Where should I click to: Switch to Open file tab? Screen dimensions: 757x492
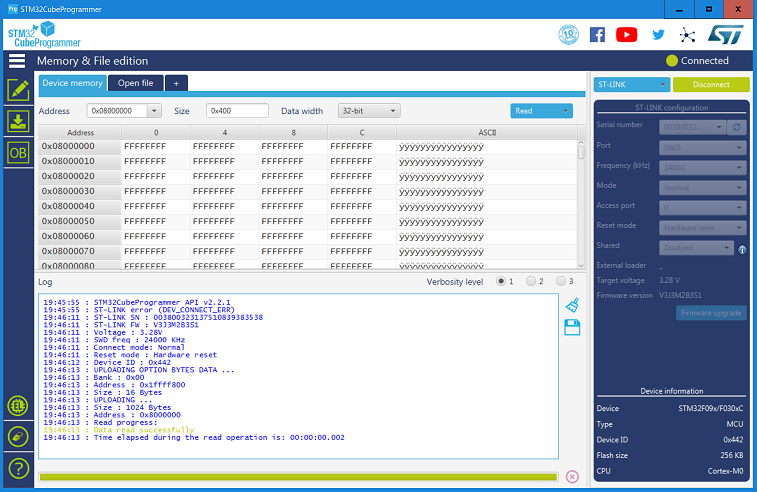(x=136, y=83)
